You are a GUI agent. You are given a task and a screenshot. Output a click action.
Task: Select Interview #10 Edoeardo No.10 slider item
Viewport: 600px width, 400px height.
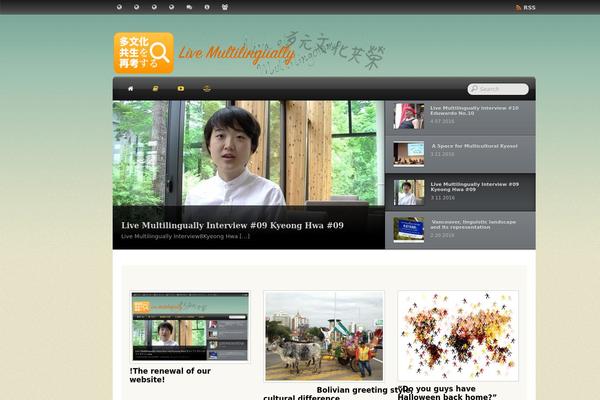click(460, 116)
